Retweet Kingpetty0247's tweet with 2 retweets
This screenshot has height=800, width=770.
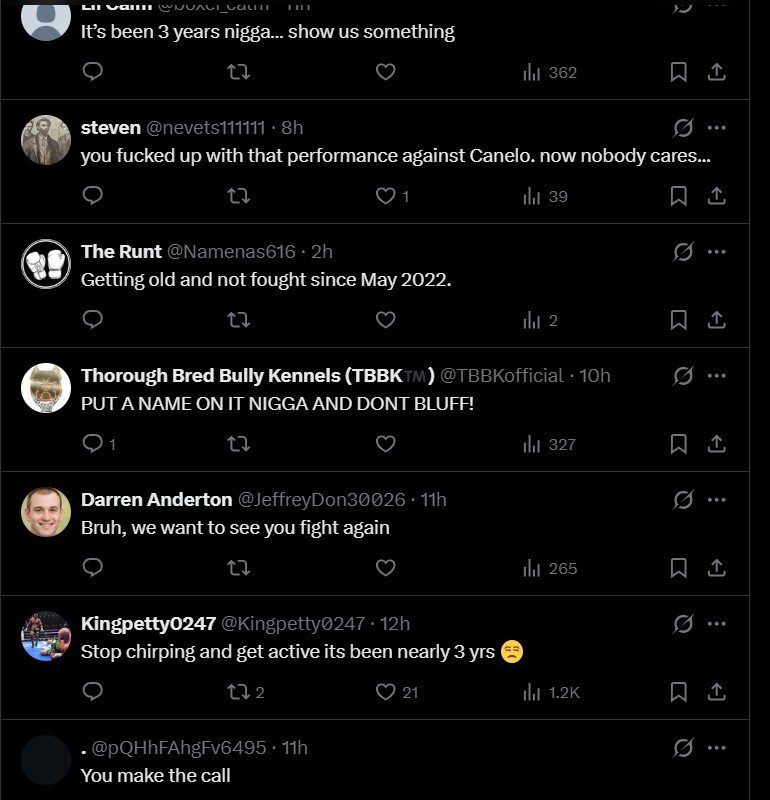pos(238,692)
